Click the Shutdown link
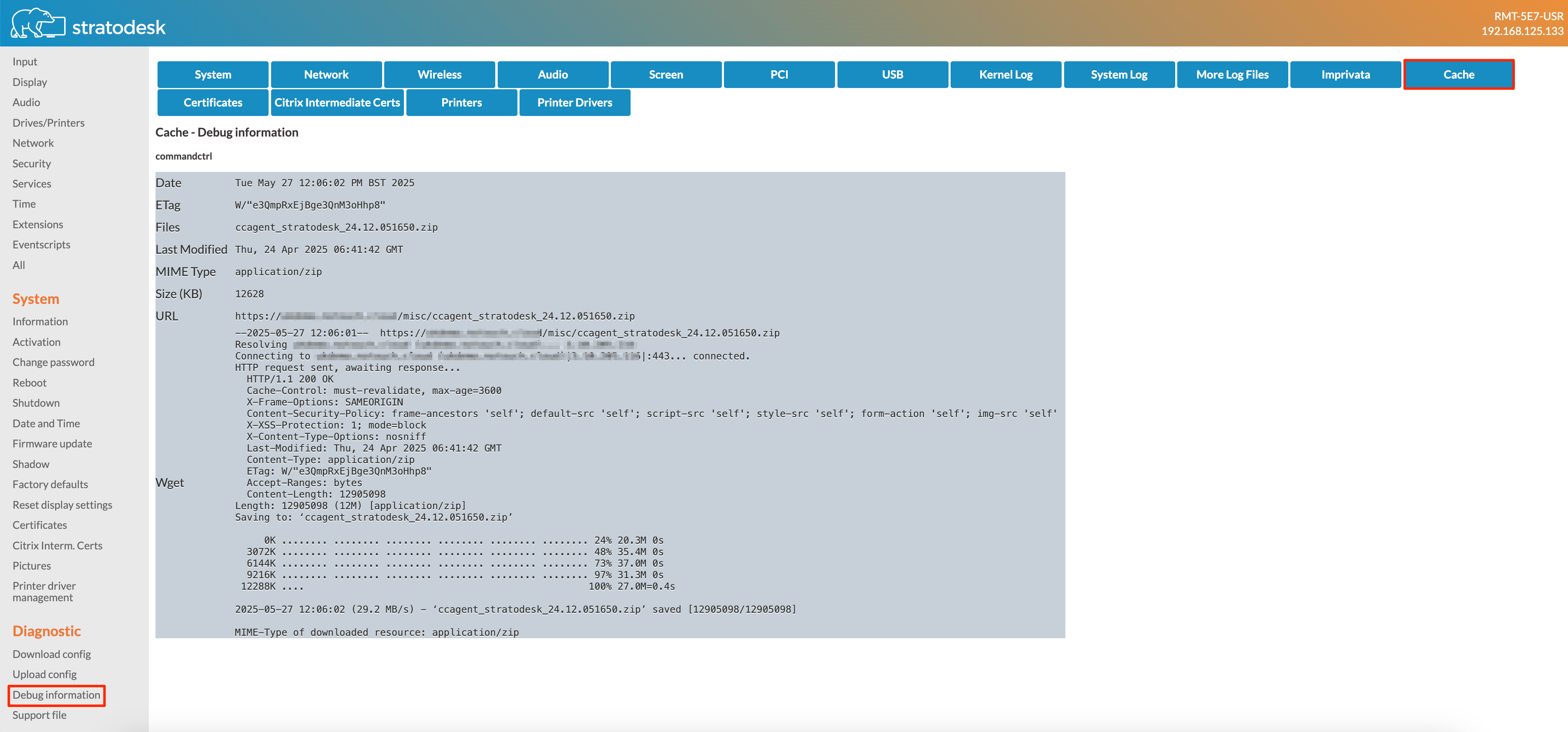The width and height of the screenshot is (1568, 732). pyautogui.click(x=36, y=403)
